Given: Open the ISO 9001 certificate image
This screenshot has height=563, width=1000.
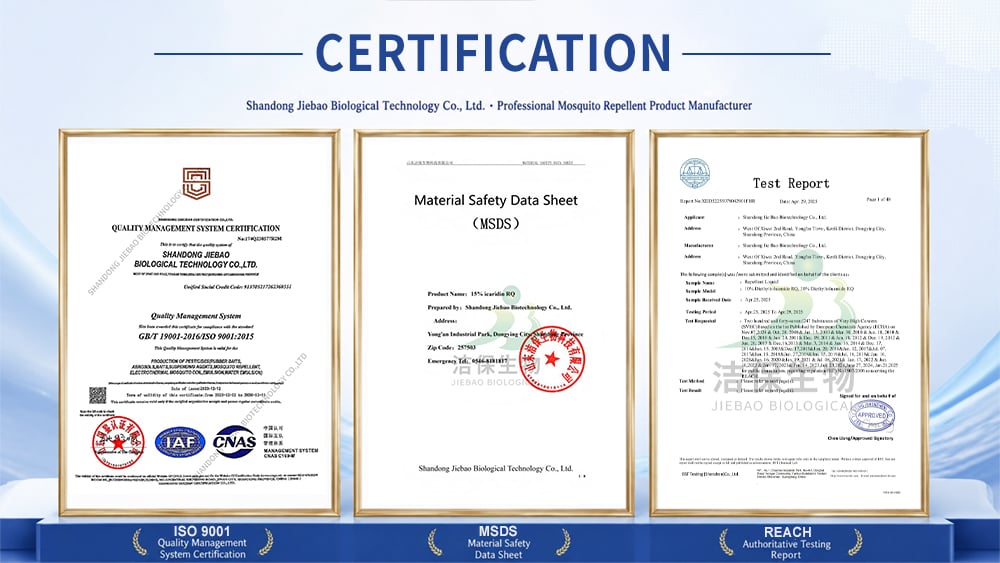Looking at the screenshot, I should [x=200, y=323].
